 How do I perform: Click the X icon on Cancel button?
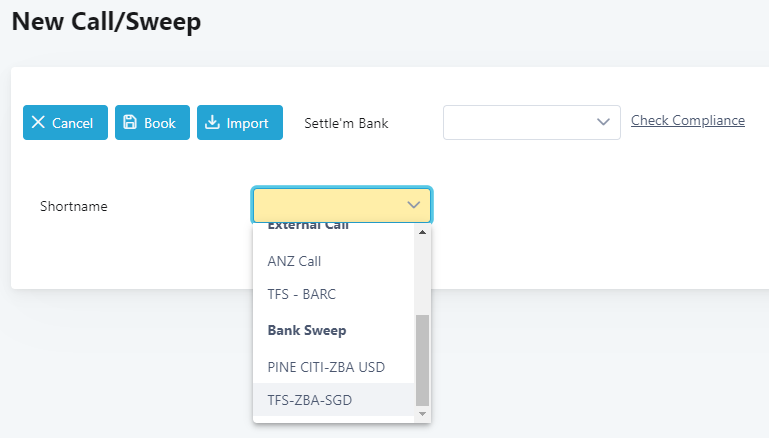38,122
